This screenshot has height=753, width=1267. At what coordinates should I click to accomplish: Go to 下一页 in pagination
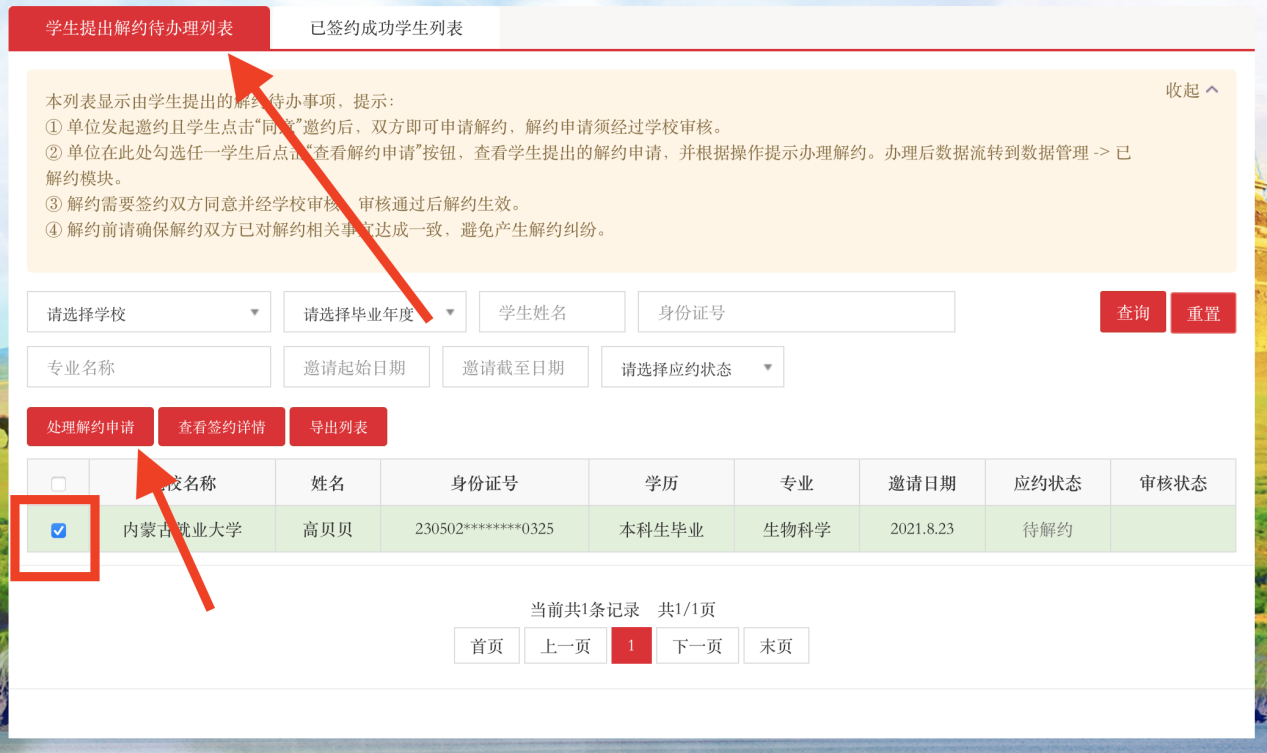697,646
